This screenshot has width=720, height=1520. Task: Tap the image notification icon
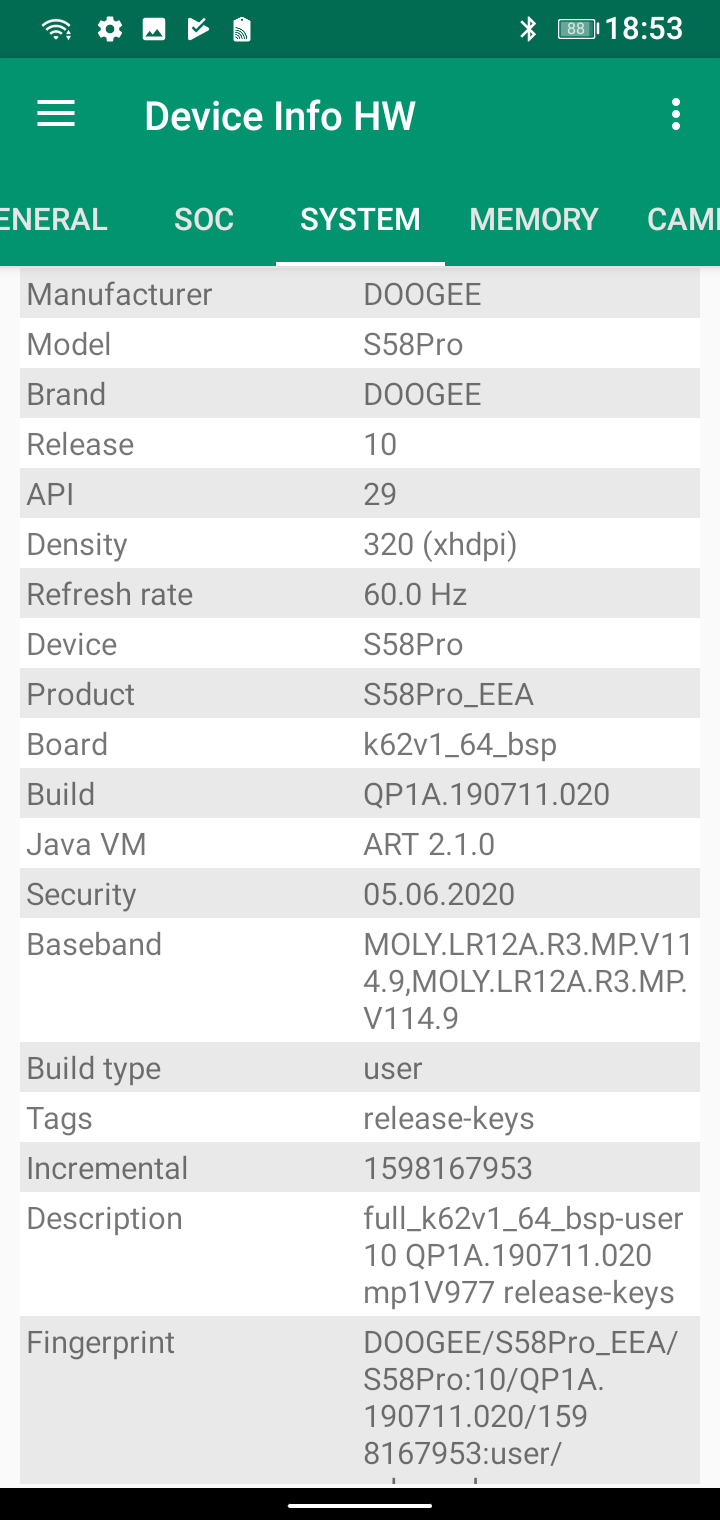154,29
